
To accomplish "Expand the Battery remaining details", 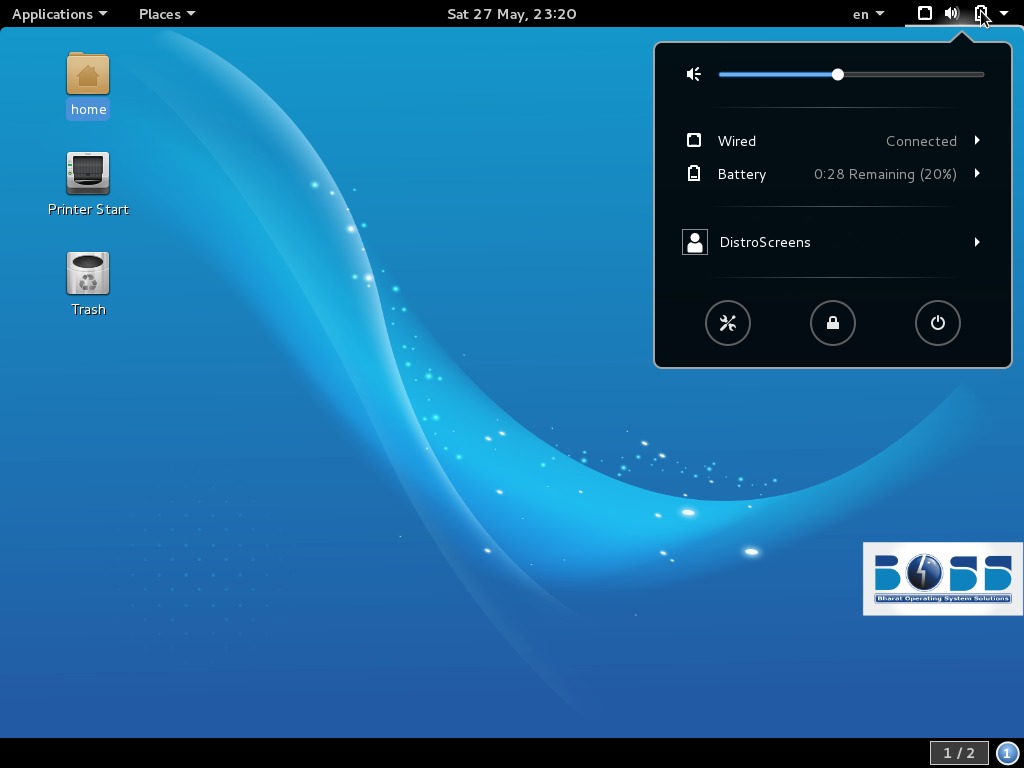I will click(x=977, y=174).
